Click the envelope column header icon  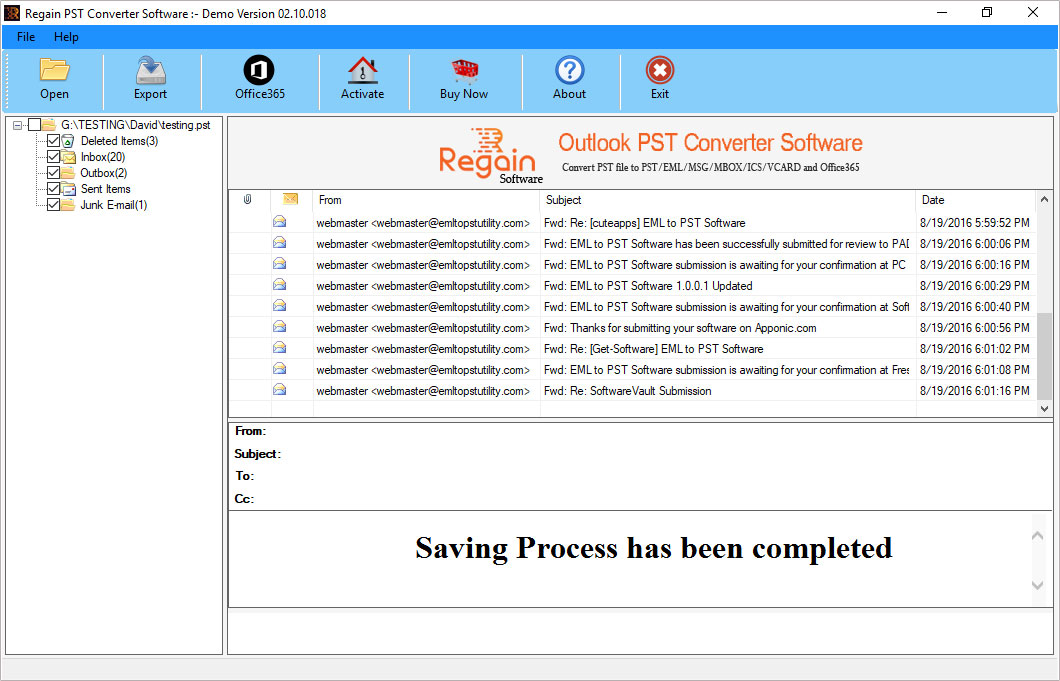[290, 199]
